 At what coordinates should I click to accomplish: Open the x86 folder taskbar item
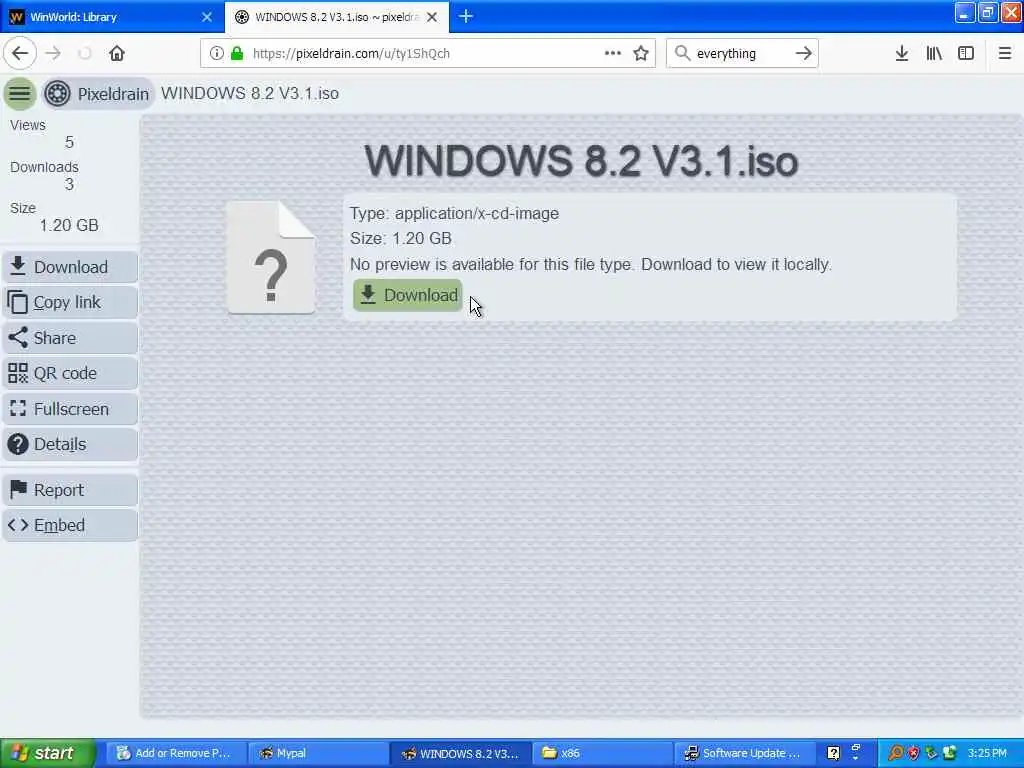602,753
